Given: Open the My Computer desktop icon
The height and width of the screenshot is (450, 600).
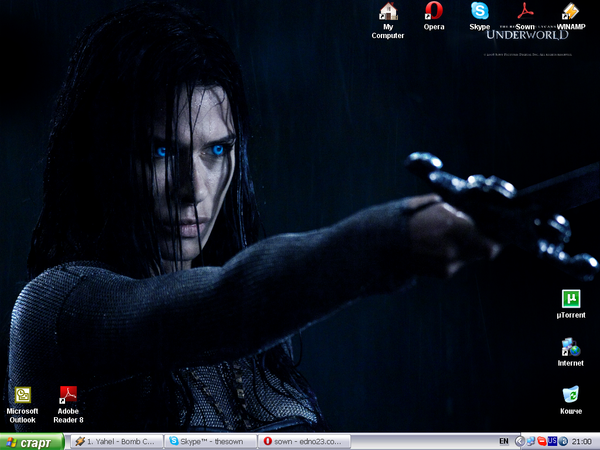Looking at the screenshot, I should coord(388,20).
